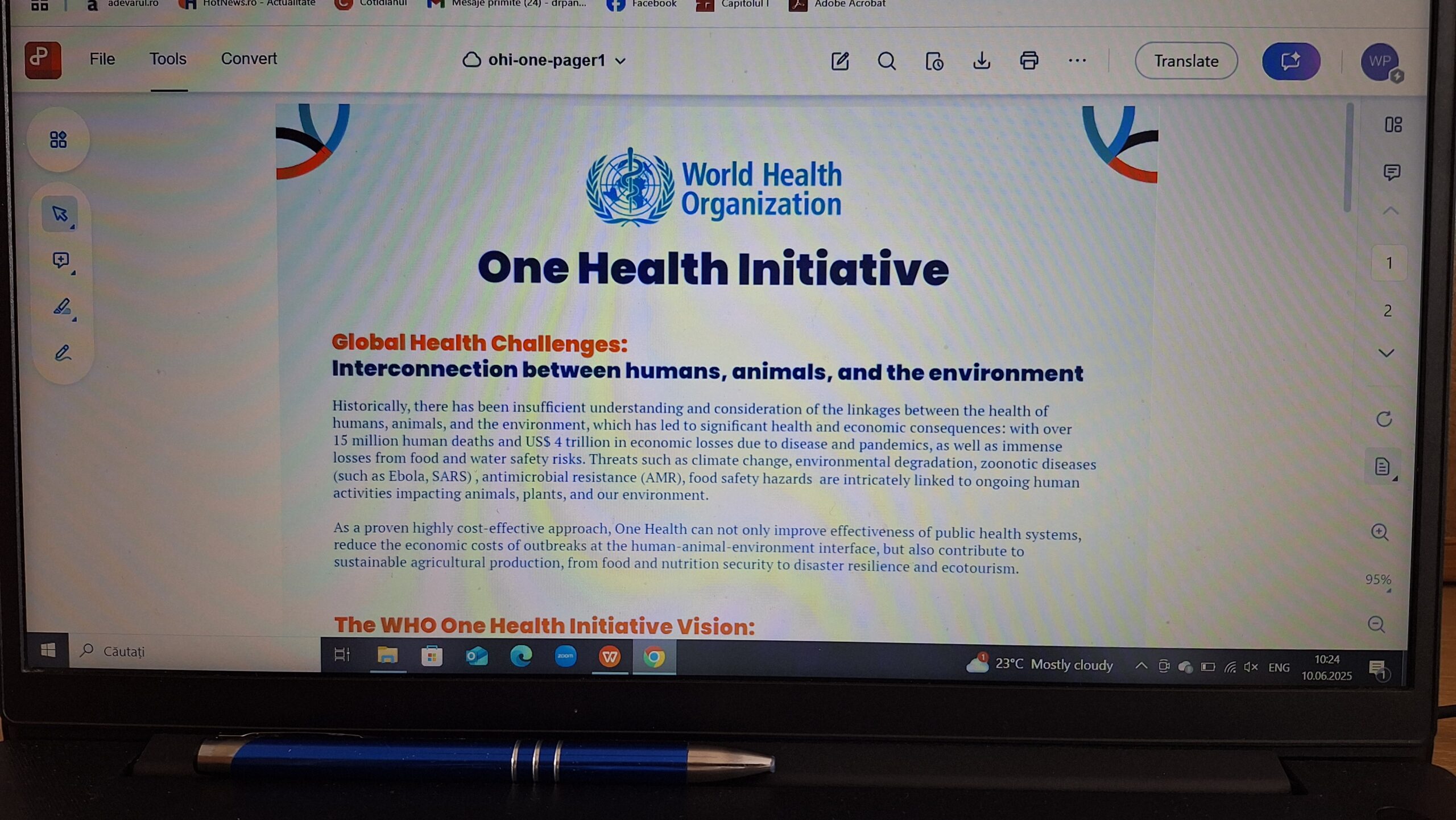Open the File menu
The height and width of the screenshot is (820, 1456).
[x=102, y=59]
